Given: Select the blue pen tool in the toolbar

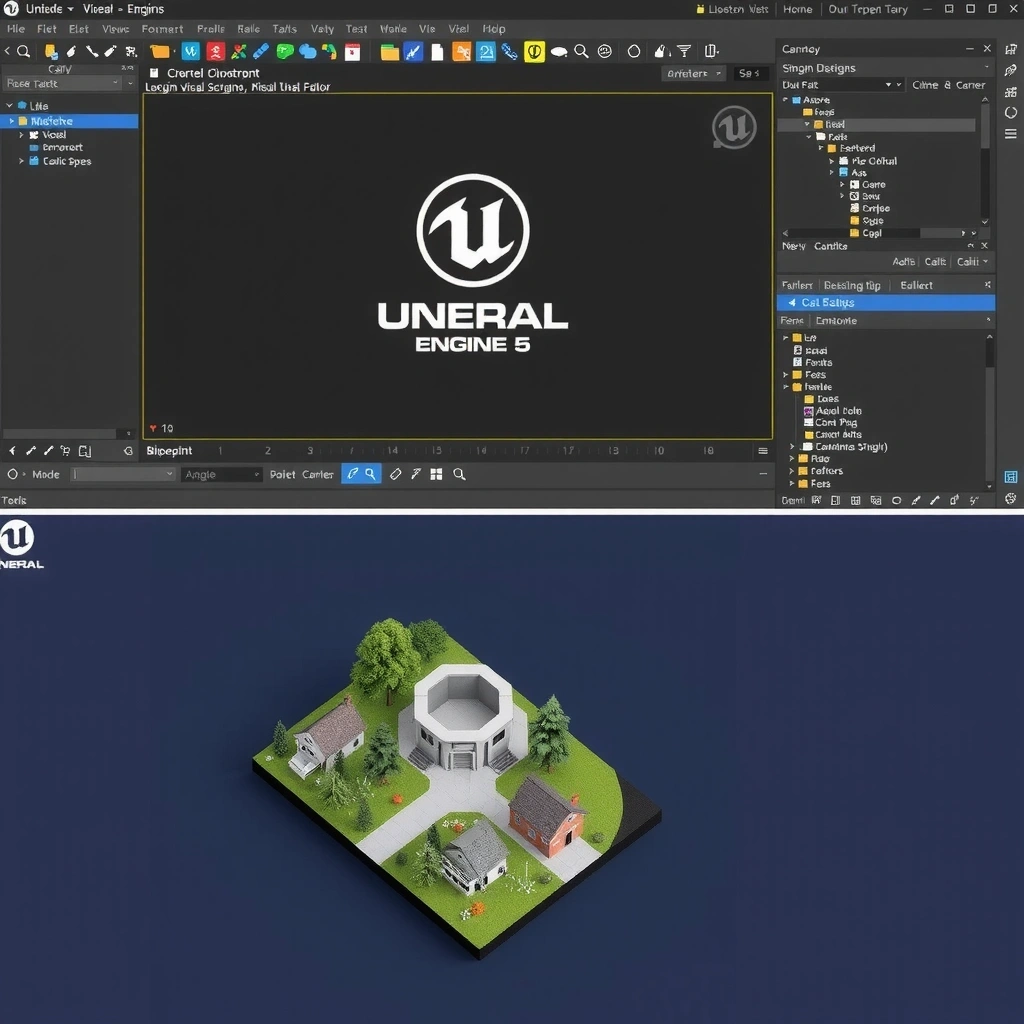Looking at the screenshot, I should coord(261,51).
